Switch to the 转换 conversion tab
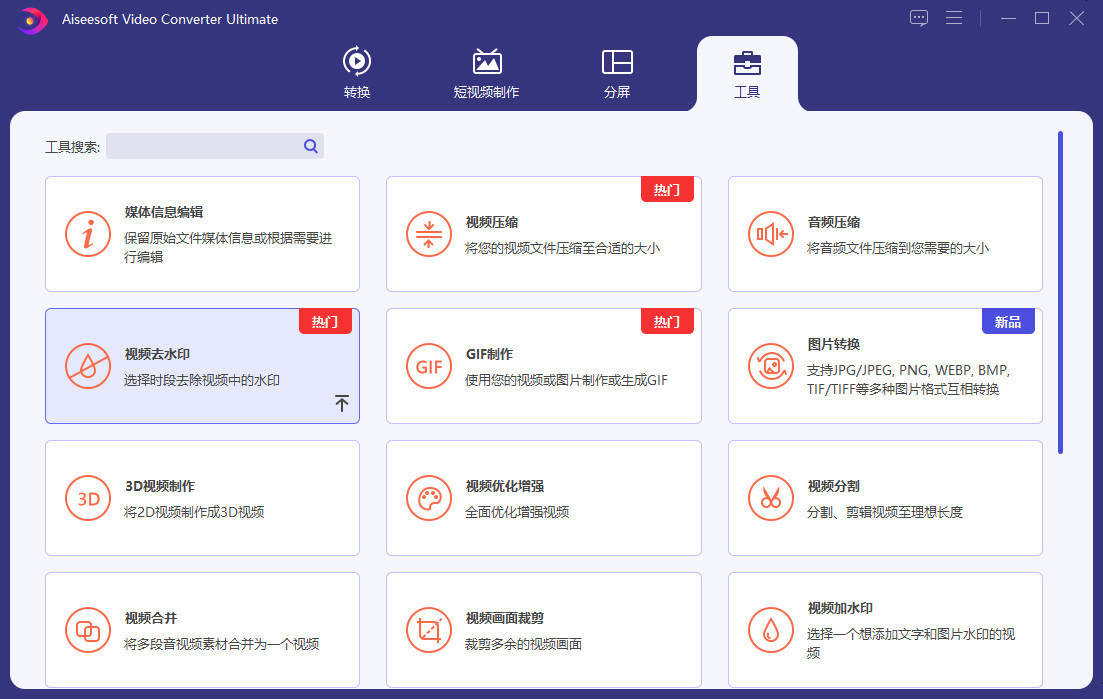The height and width of the screenshot is (699, 1103). coord(356,72)
